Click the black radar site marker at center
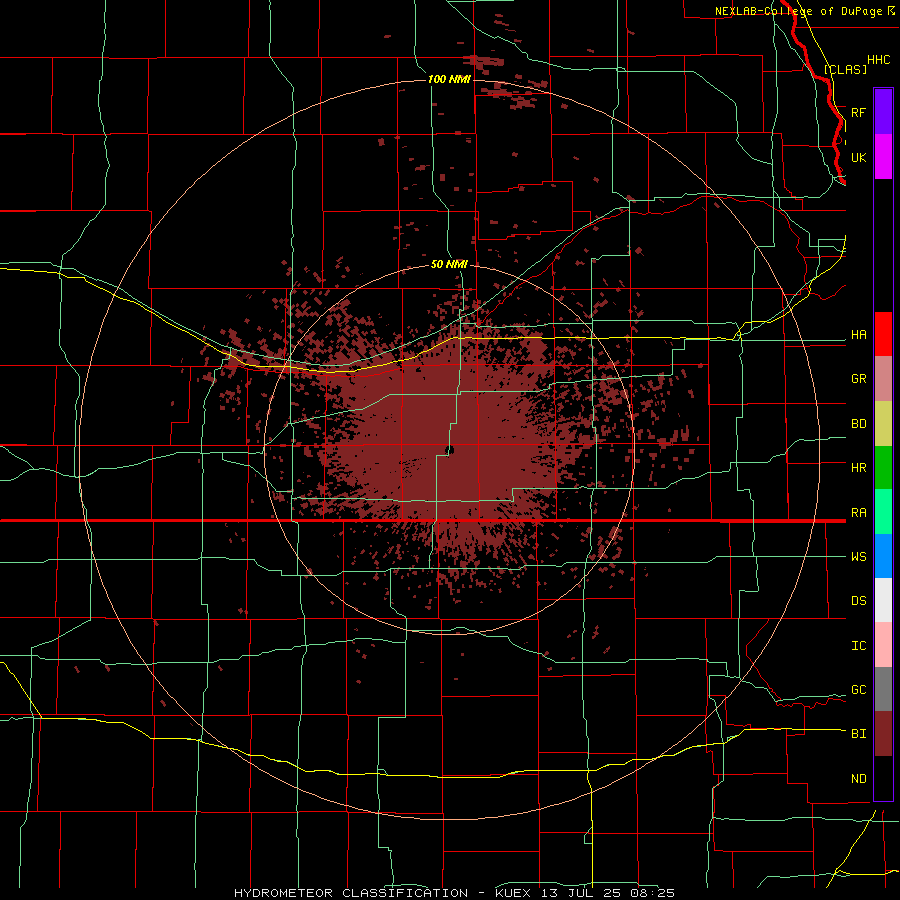This screenshot has width=900, height=900. (449, 449)
